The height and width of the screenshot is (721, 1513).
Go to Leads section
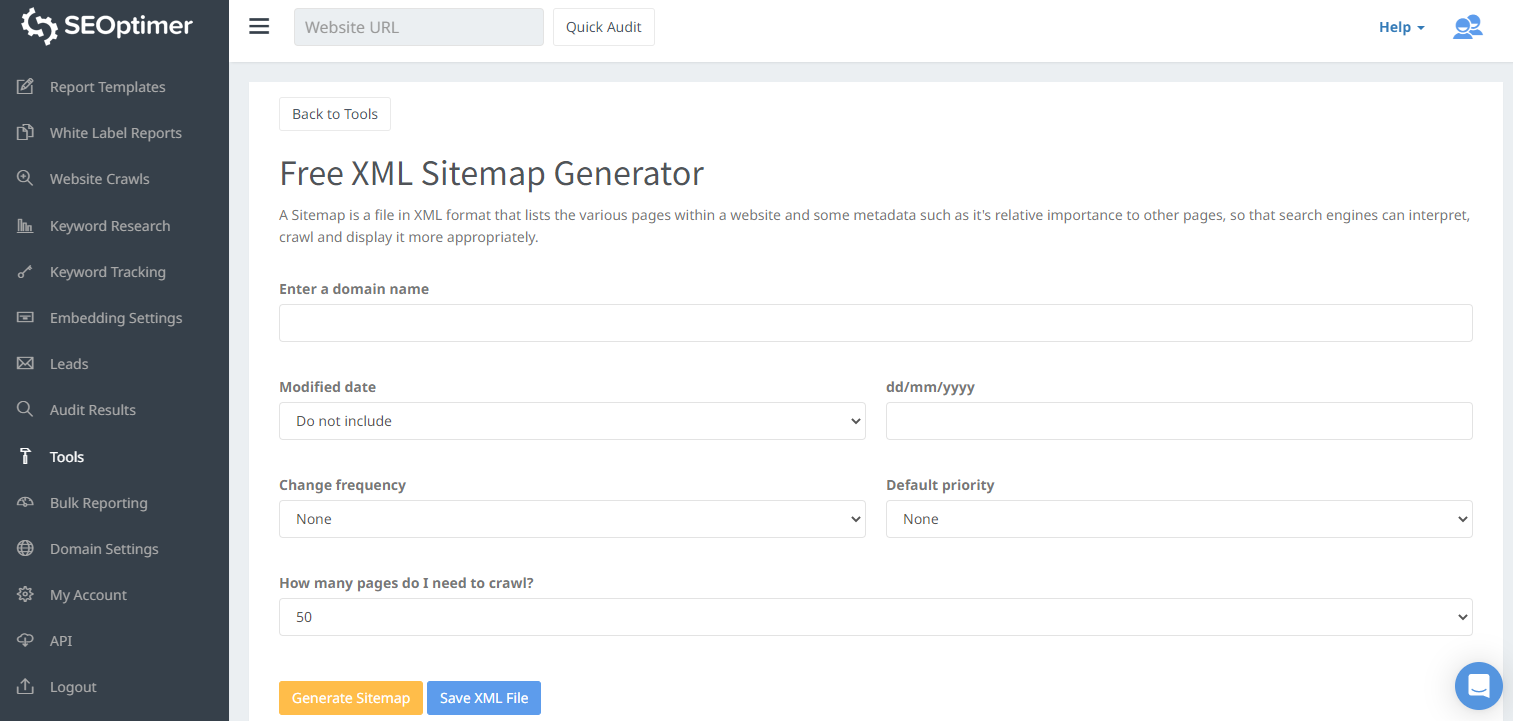69,364
